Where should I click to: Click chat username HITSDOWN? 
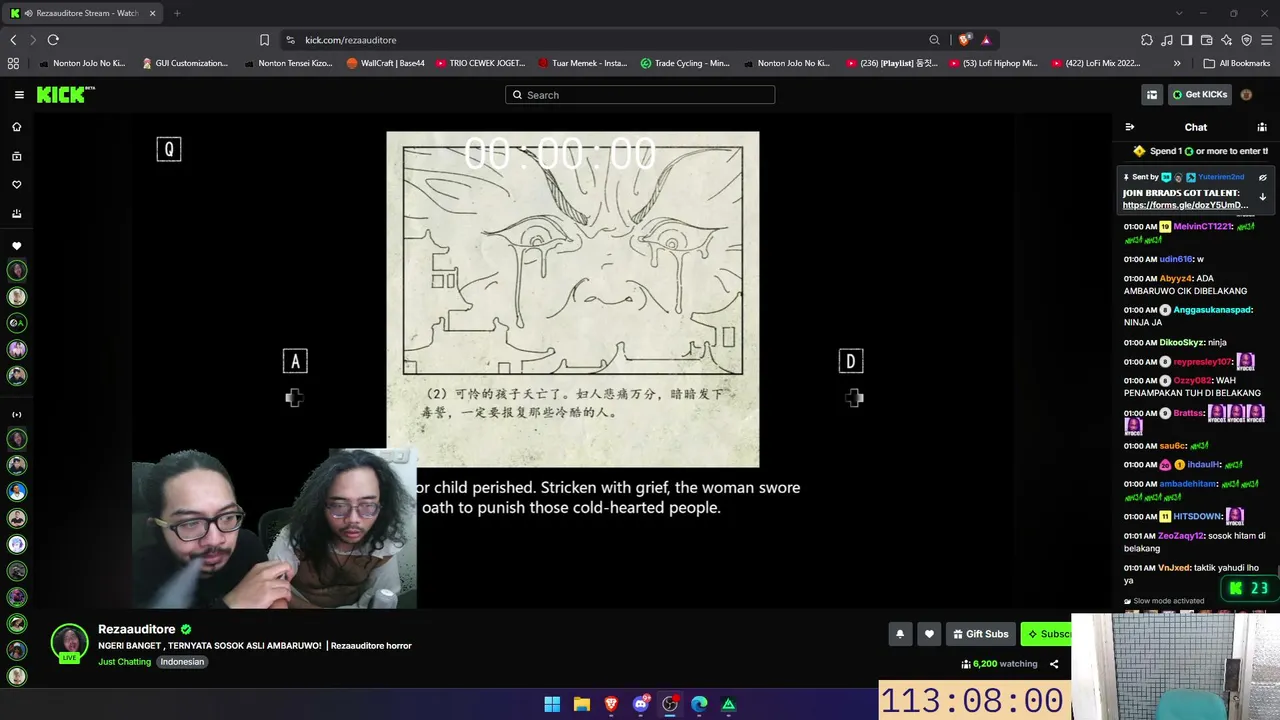point(1197,517)
